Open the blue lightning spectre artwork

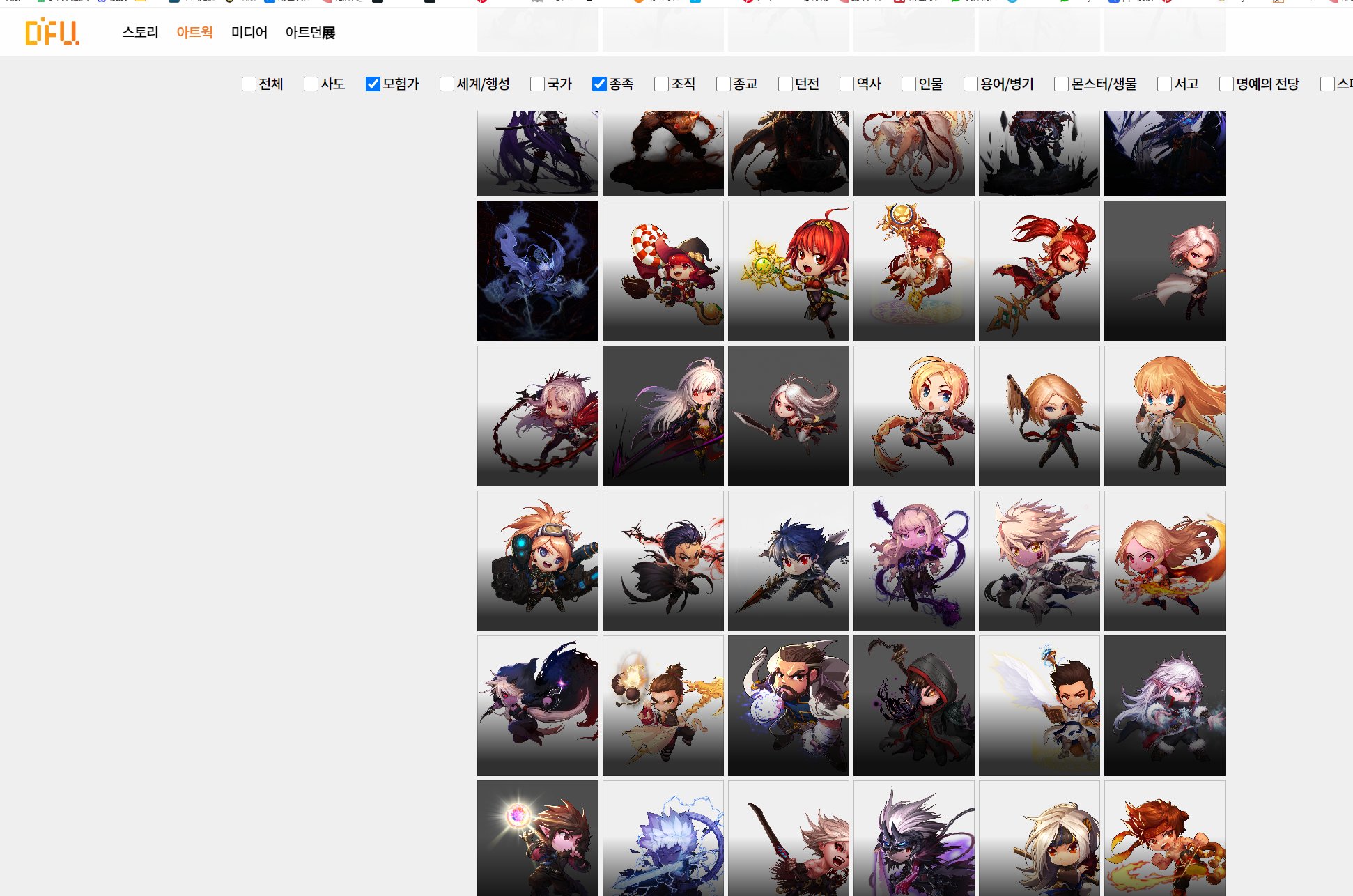point(538,271)
